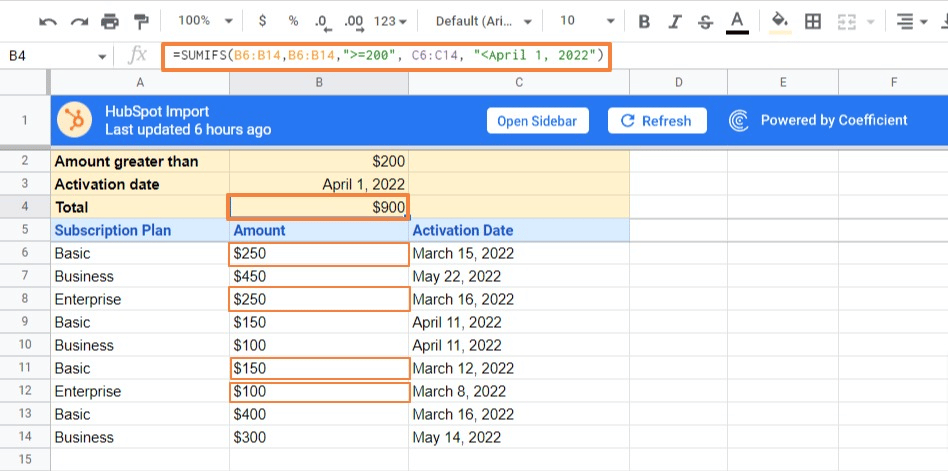Screen dimensions: 948x471
Task: Open the text color picker
Action: [x=738, y=21]
